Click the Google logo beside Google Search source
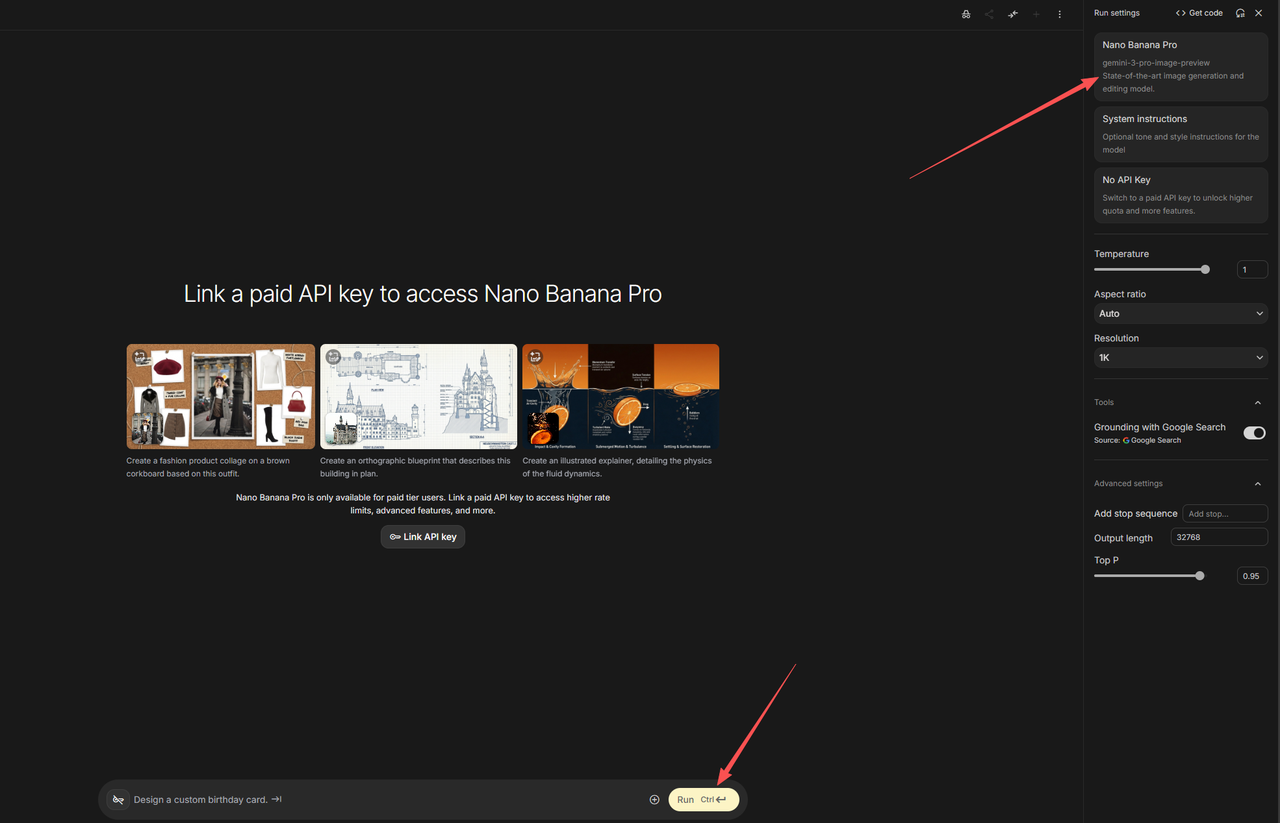The image size is (1280, 823). [1126, 440]
